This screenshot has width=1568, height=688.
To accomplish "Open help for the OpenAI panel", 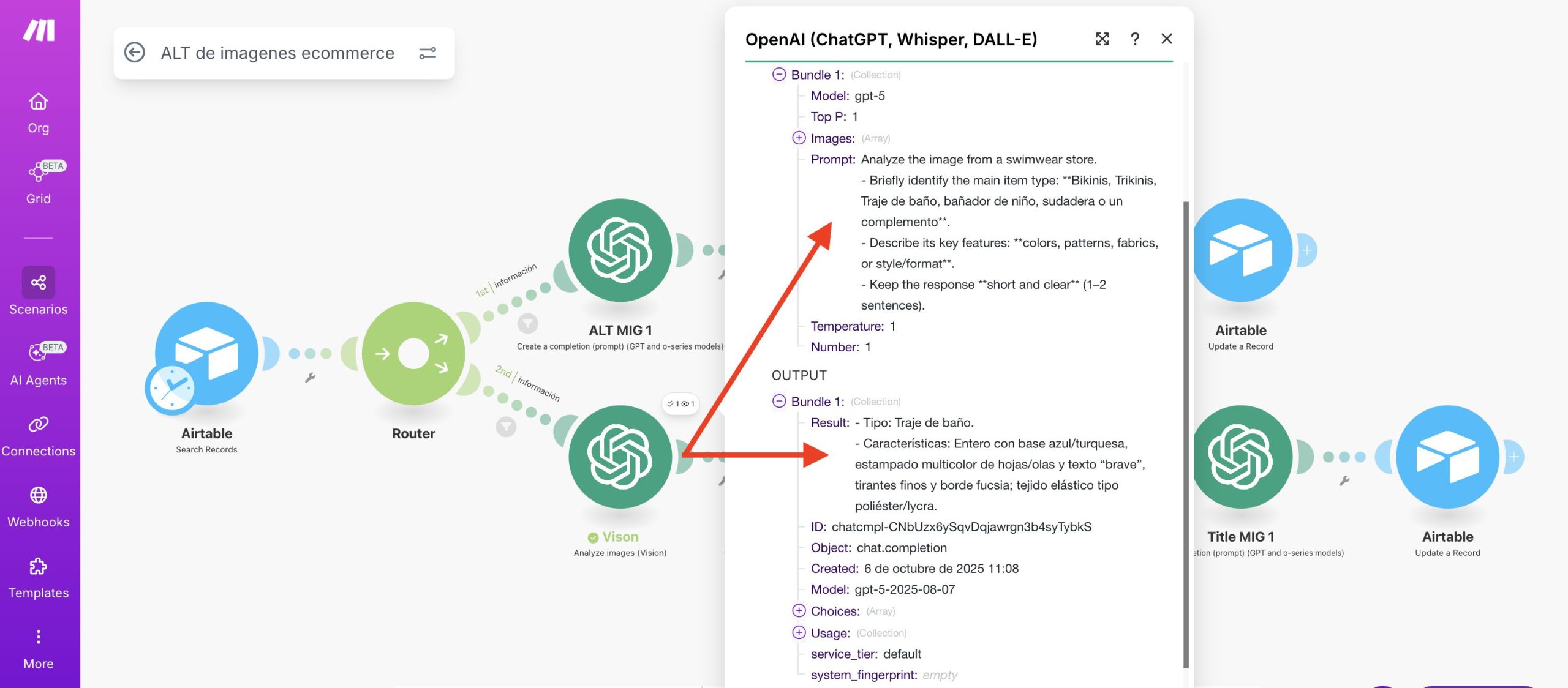I will [1134, 39].
